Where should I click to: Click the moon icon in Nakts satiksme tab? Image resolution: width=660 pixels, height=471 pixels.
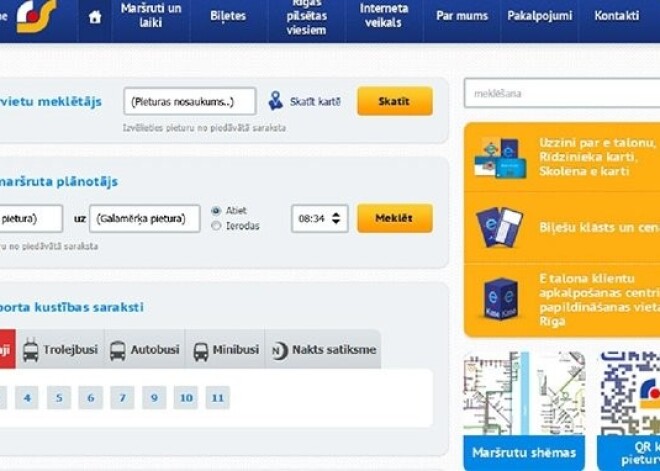coord(279,351)
